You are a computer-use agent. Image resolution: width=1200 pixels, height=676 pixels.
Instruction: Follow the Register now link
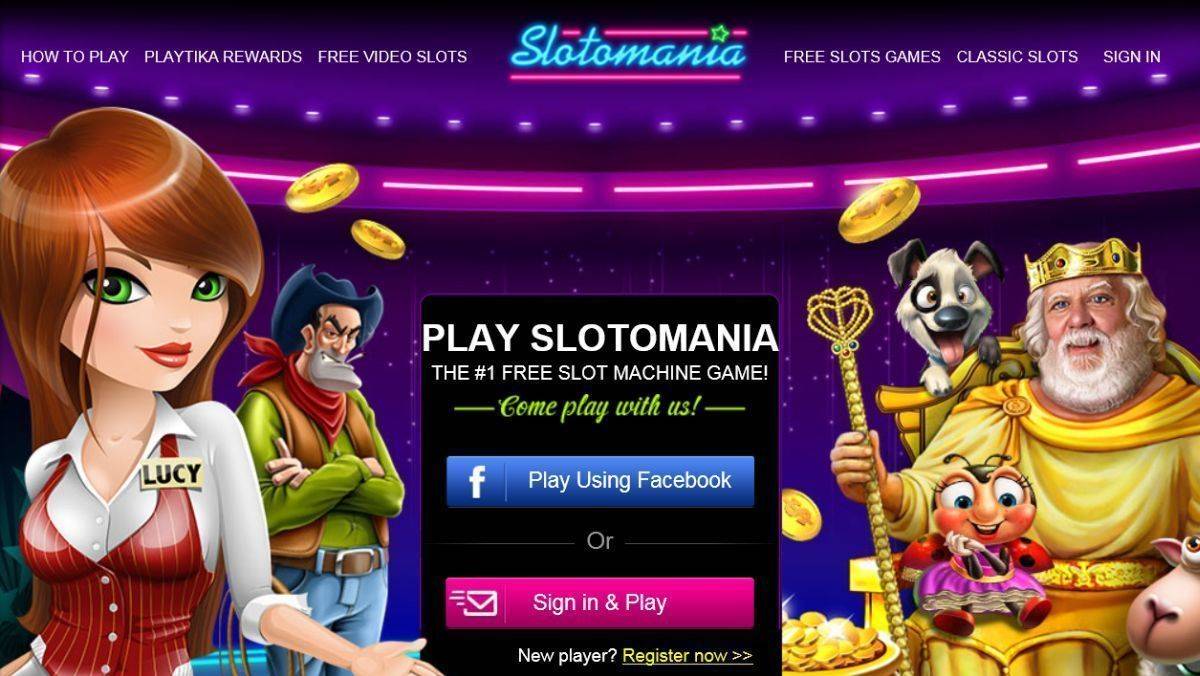pyautogui.click(x=687, y=656)
